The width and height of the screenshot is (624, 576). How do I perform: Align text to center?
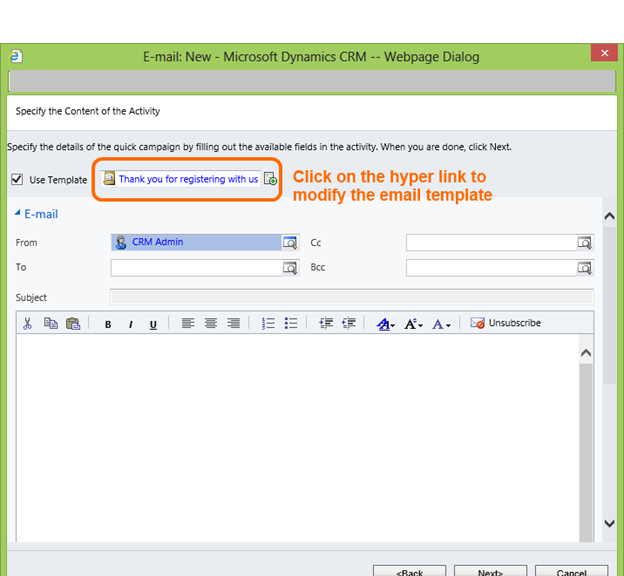211,324
